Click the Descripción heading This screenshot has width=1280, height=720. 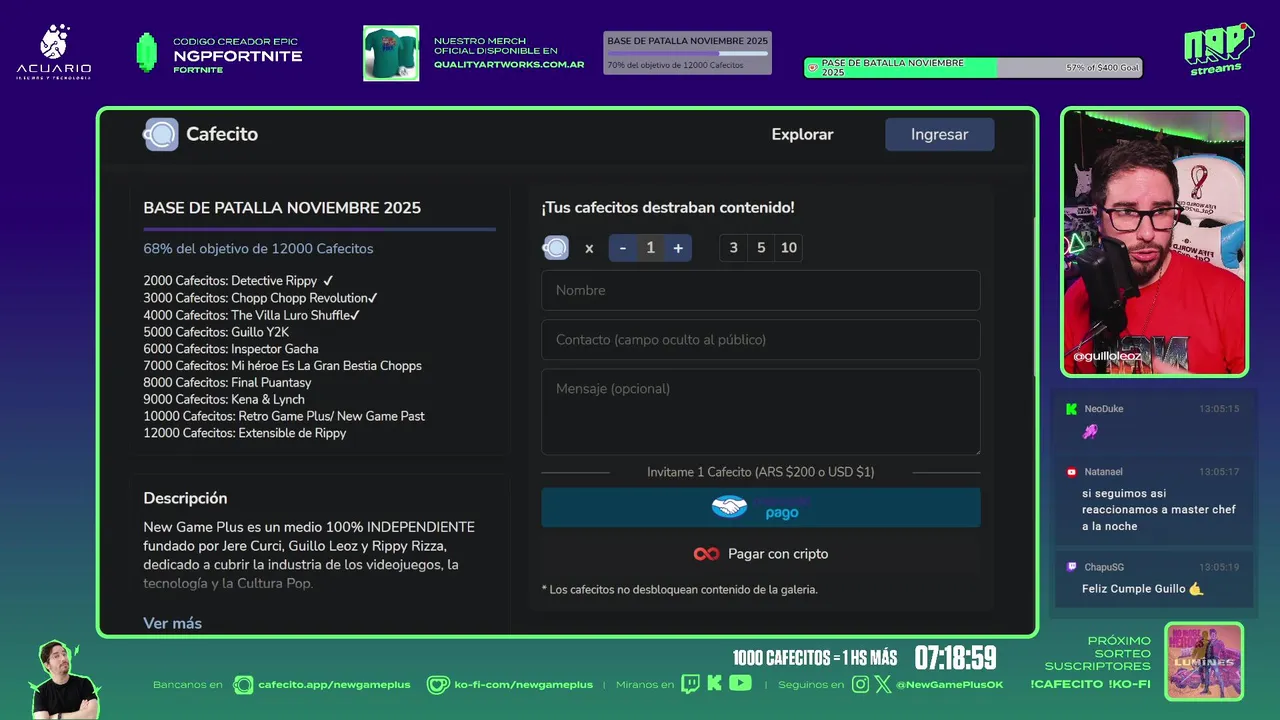tap(185, 498)
